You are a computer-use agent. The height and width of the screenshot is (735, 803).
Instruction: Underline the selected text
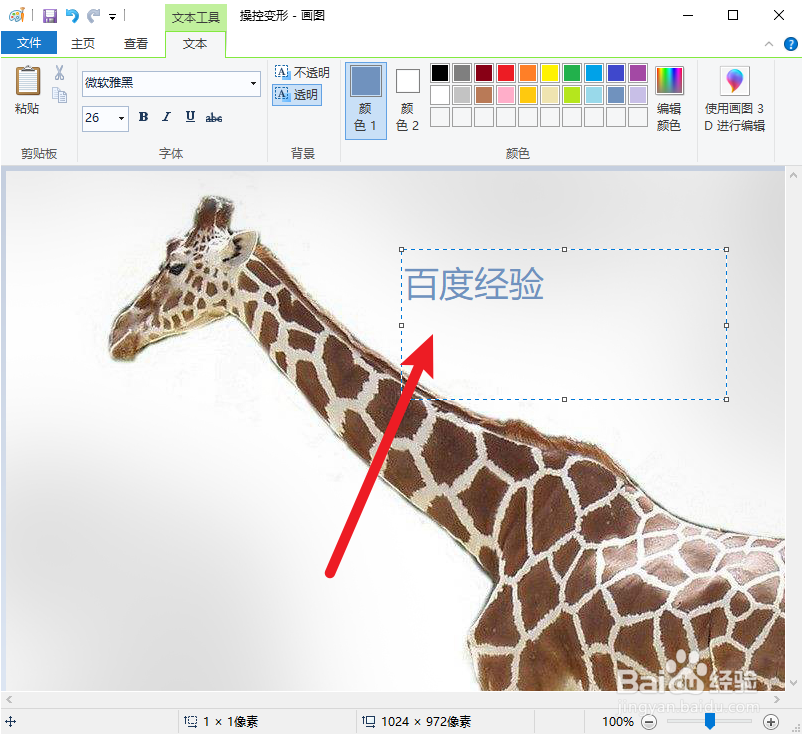(x=190, y=118)
